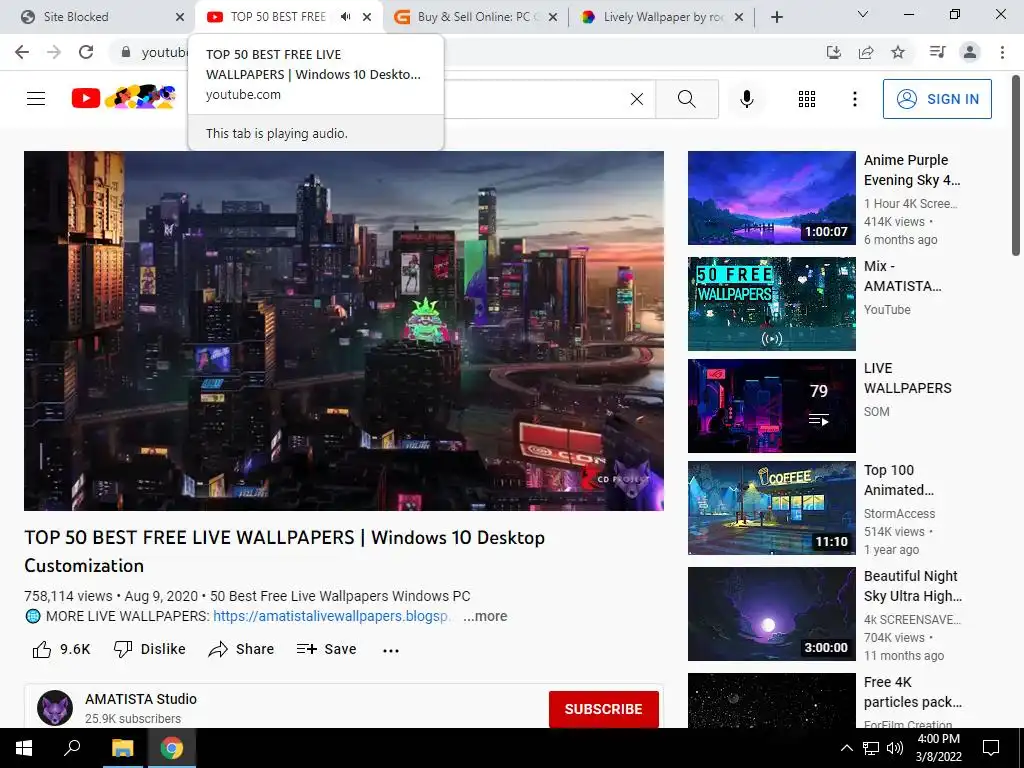This screenshot has height=768, width=1024.
Task: Open the tab search chevron
Action: click(x=863, y=14)
